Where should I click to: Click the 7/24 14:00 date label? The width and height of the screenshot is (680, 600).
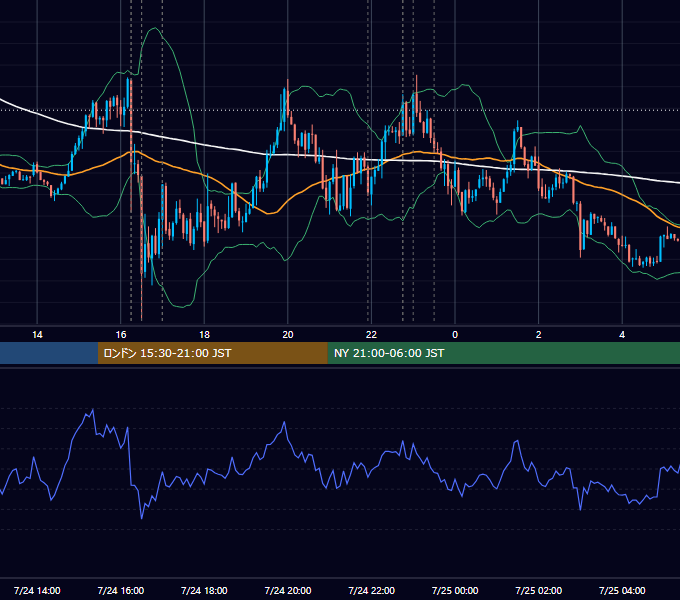pyautogui.click(x=37, y=590)
